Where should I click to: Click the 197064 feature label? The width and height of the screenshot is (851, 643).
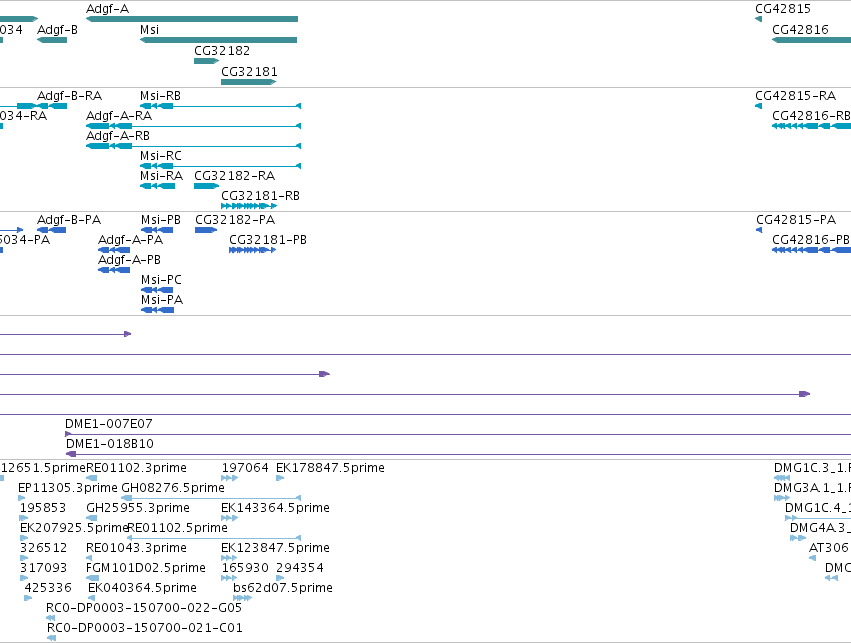[x=245, y=468]
